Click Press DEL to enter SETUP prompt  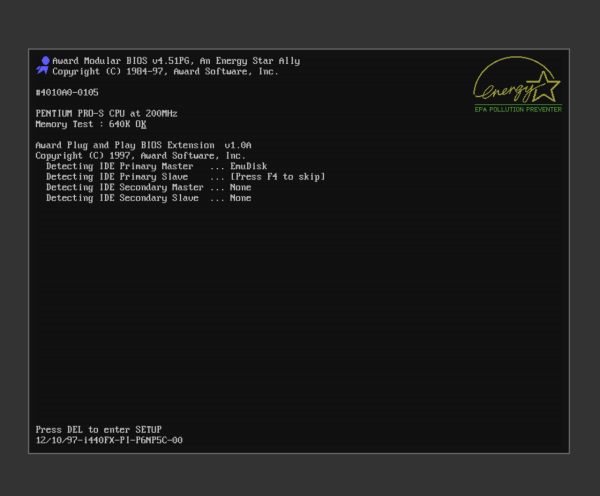[98, 429]
